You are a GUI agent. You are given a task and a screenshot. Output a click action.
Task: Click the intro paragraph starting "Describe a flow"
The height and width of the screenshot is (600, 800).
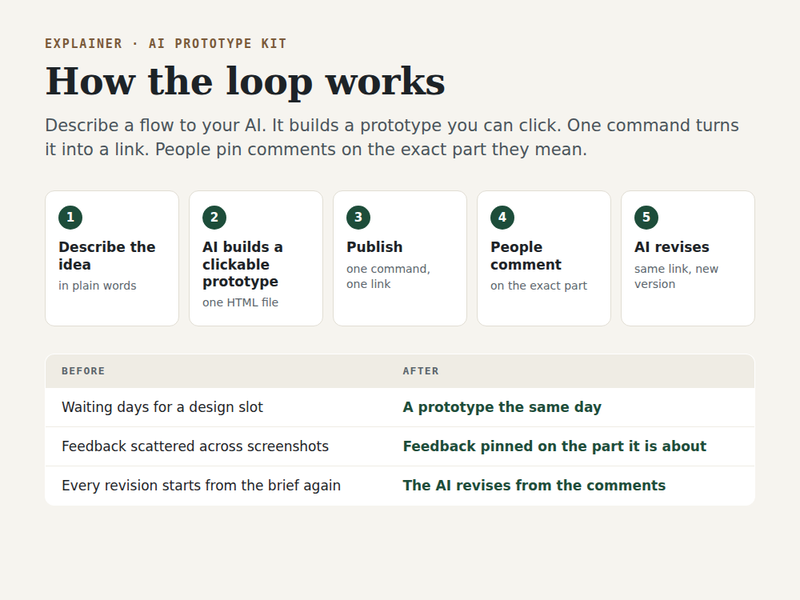coord(392,137)
